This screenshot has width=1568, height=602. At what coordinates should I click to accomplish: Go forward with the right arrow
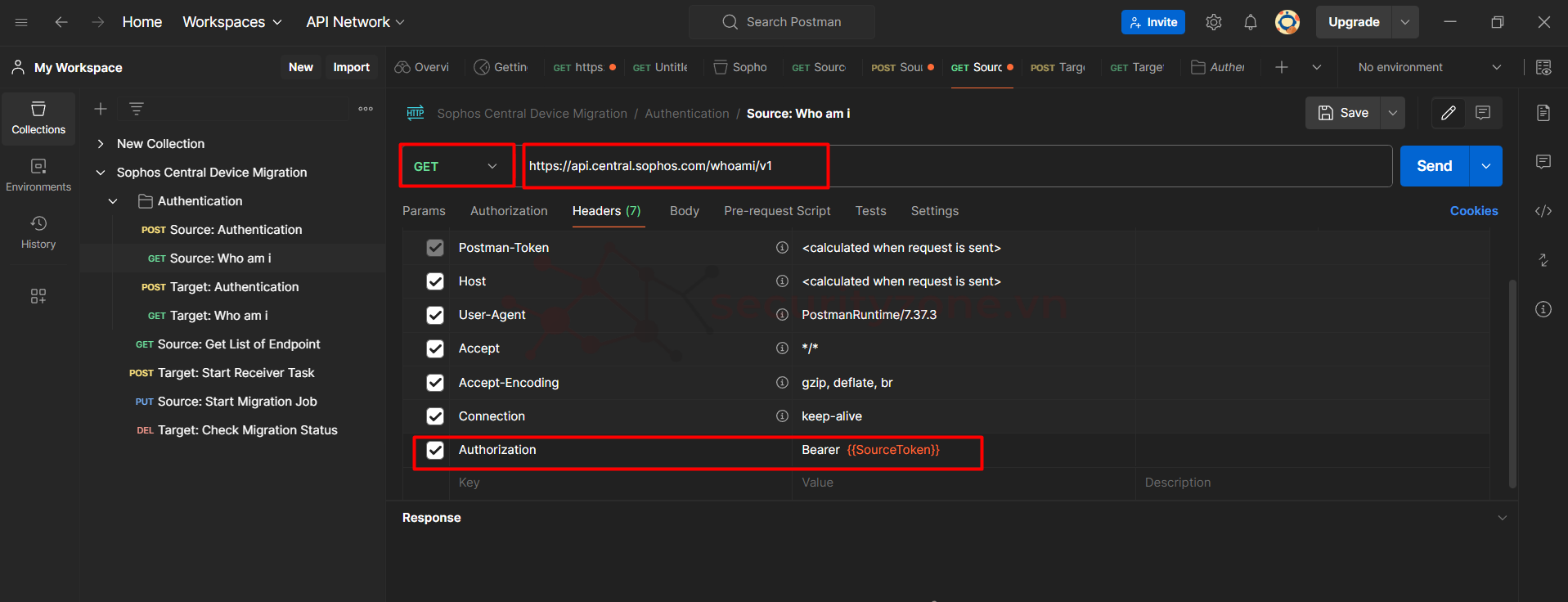98,22
